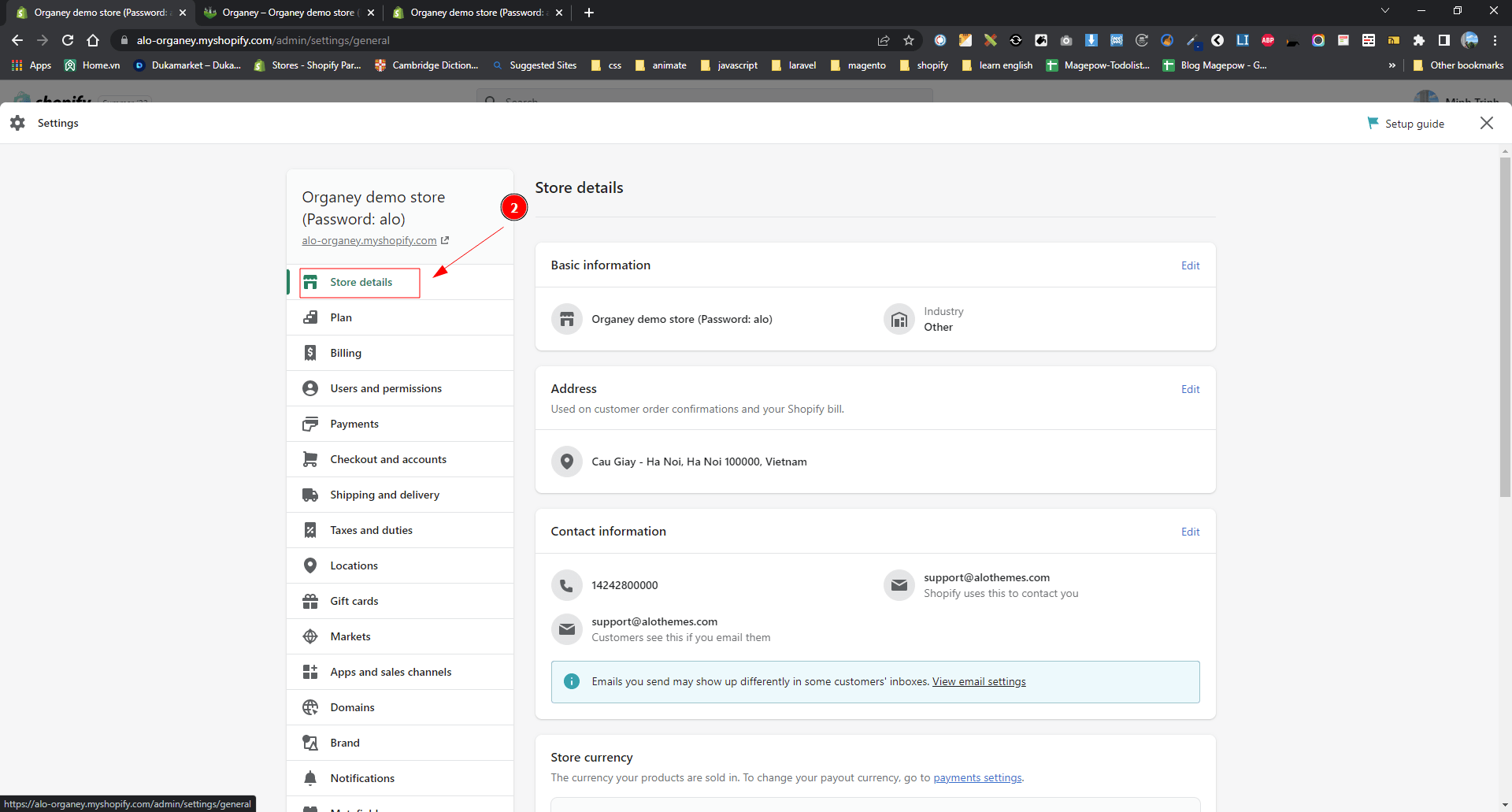Open the Setup guide
Viewport: 1512px width, 812px height.
click(1414, 124)
